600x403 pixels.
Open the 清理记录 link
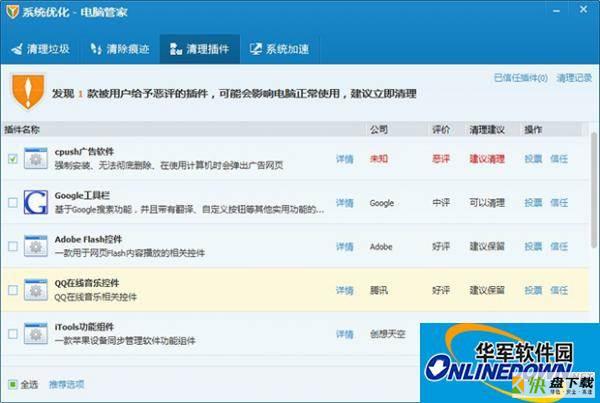(x=574, y=78)
